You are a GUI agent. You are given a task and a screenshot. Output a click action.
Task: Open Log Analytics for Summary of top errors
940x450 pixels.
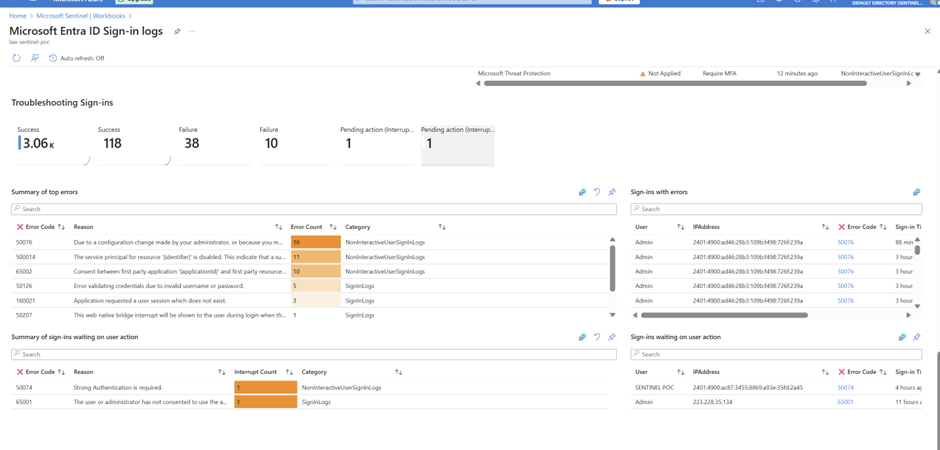pos(582,192)
